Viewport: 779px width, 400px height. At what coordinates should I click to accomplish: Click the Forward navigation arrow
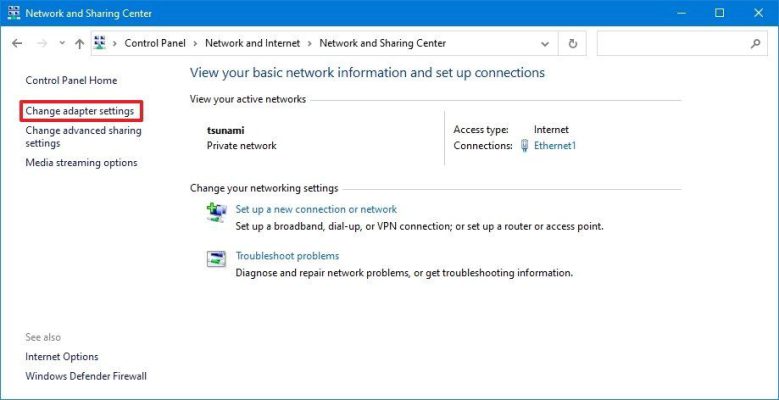(41, 44)
